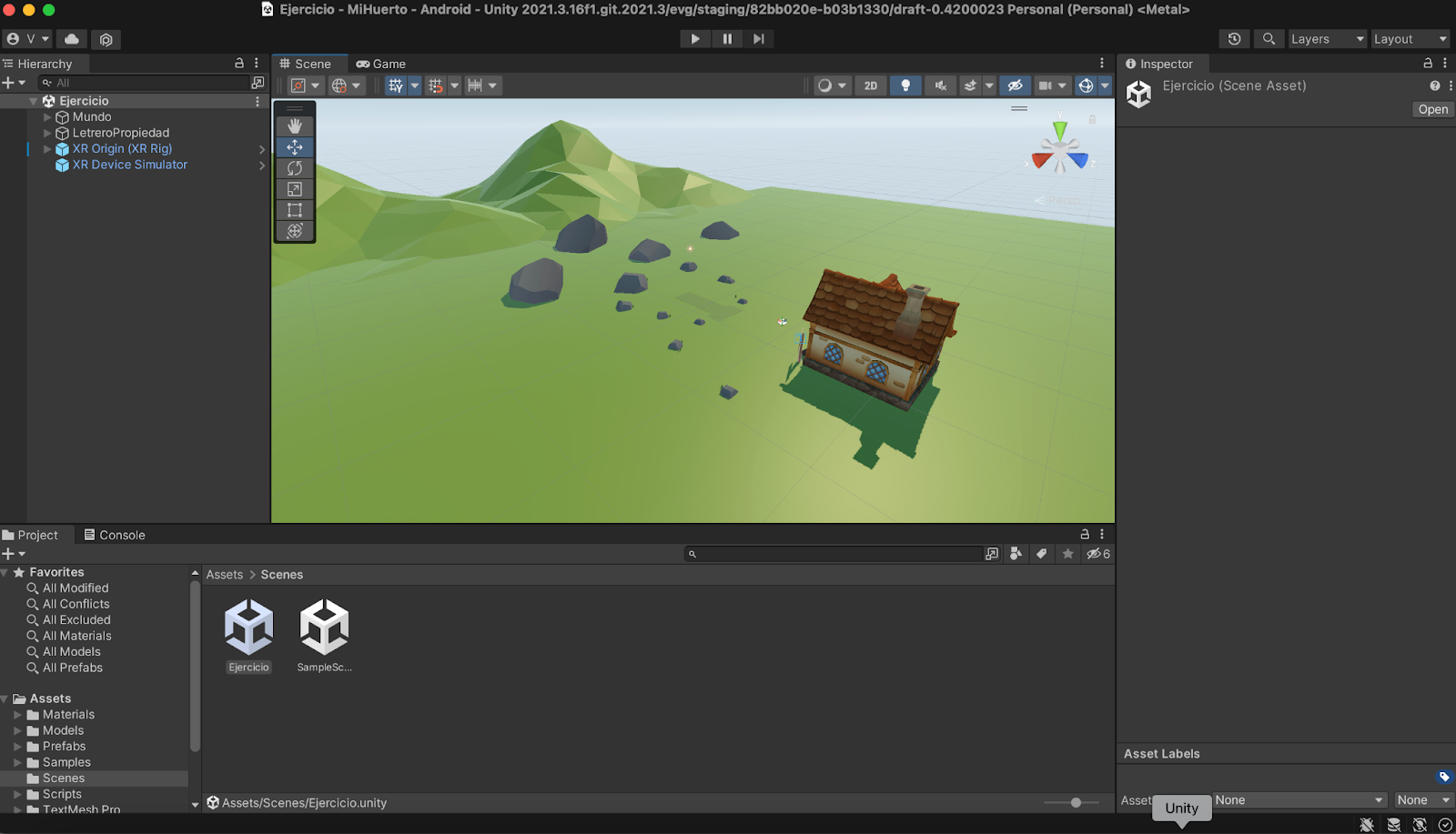1456x834 pixels.
Task: Click Project search open-in-window icon
Action: [992, 554]
